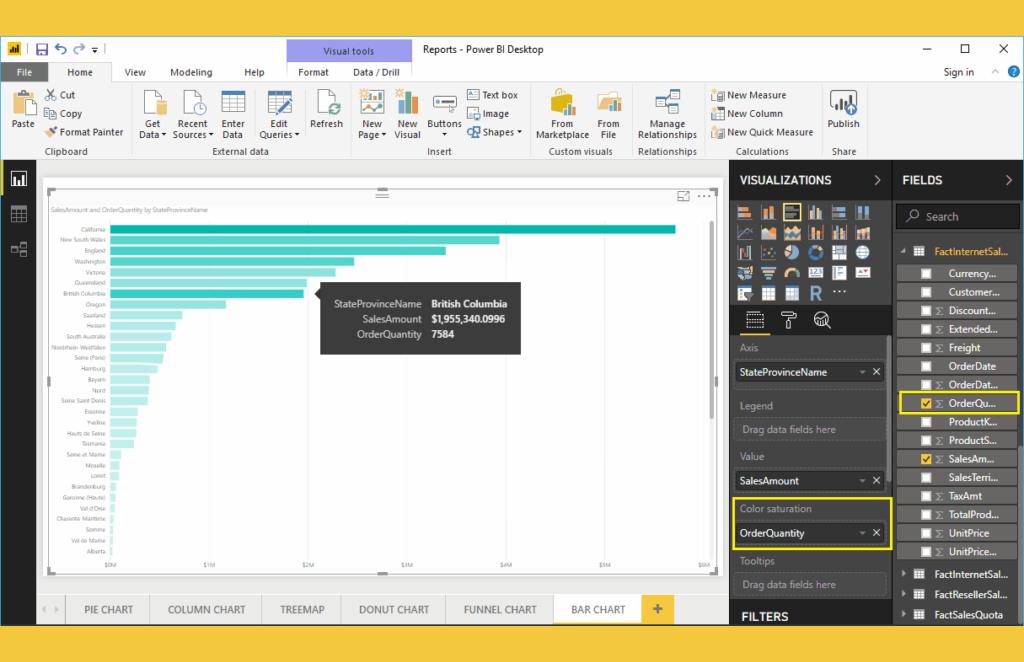Click the Refresh button
The width and height of the screenshot is (1024, 662).
(x=327, y=110)
